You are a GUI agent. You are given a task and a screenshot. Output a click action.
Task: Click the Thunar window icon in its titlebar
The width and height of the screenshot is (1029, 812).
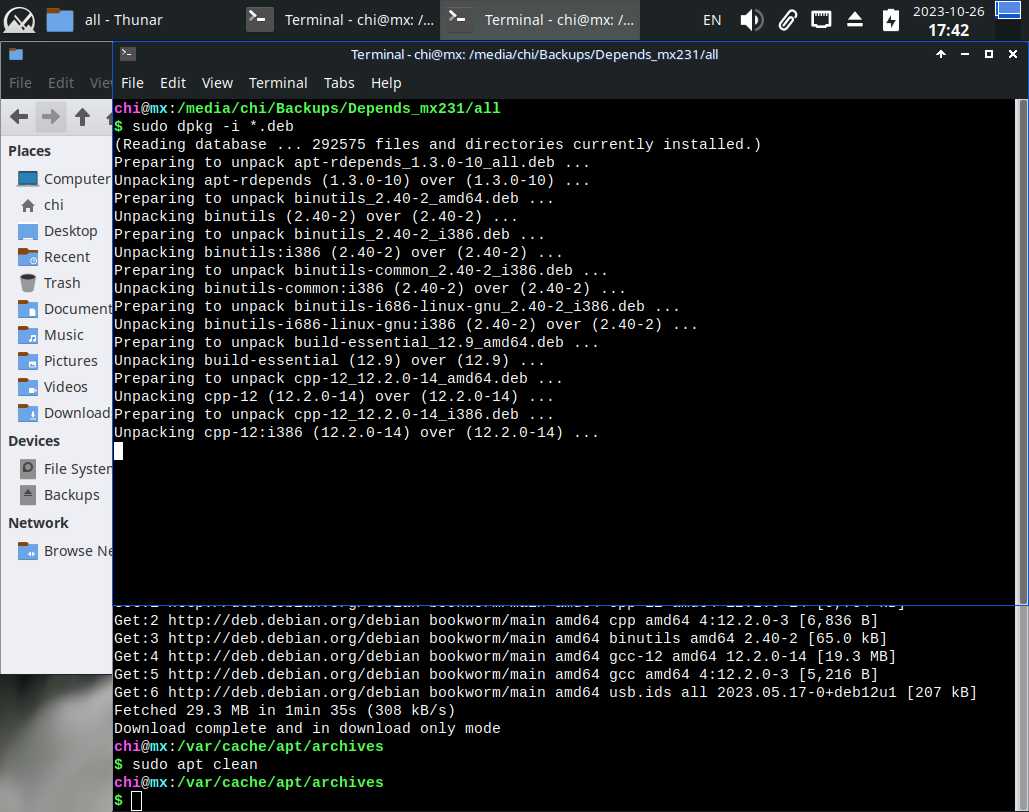(x=16, y=54)
